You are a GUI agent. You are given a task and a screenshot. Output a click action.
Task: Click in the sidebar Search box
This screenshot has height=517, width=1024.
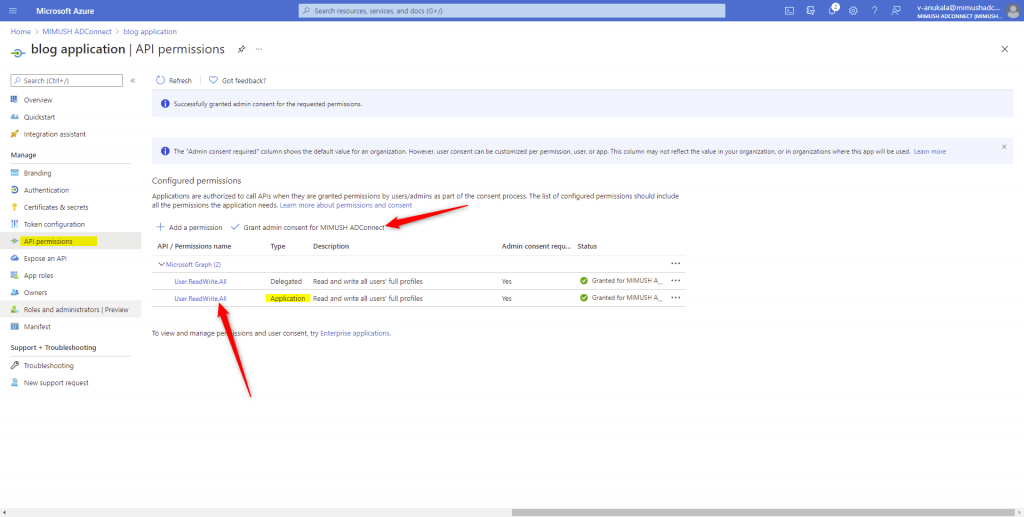[x=67, y=80]
